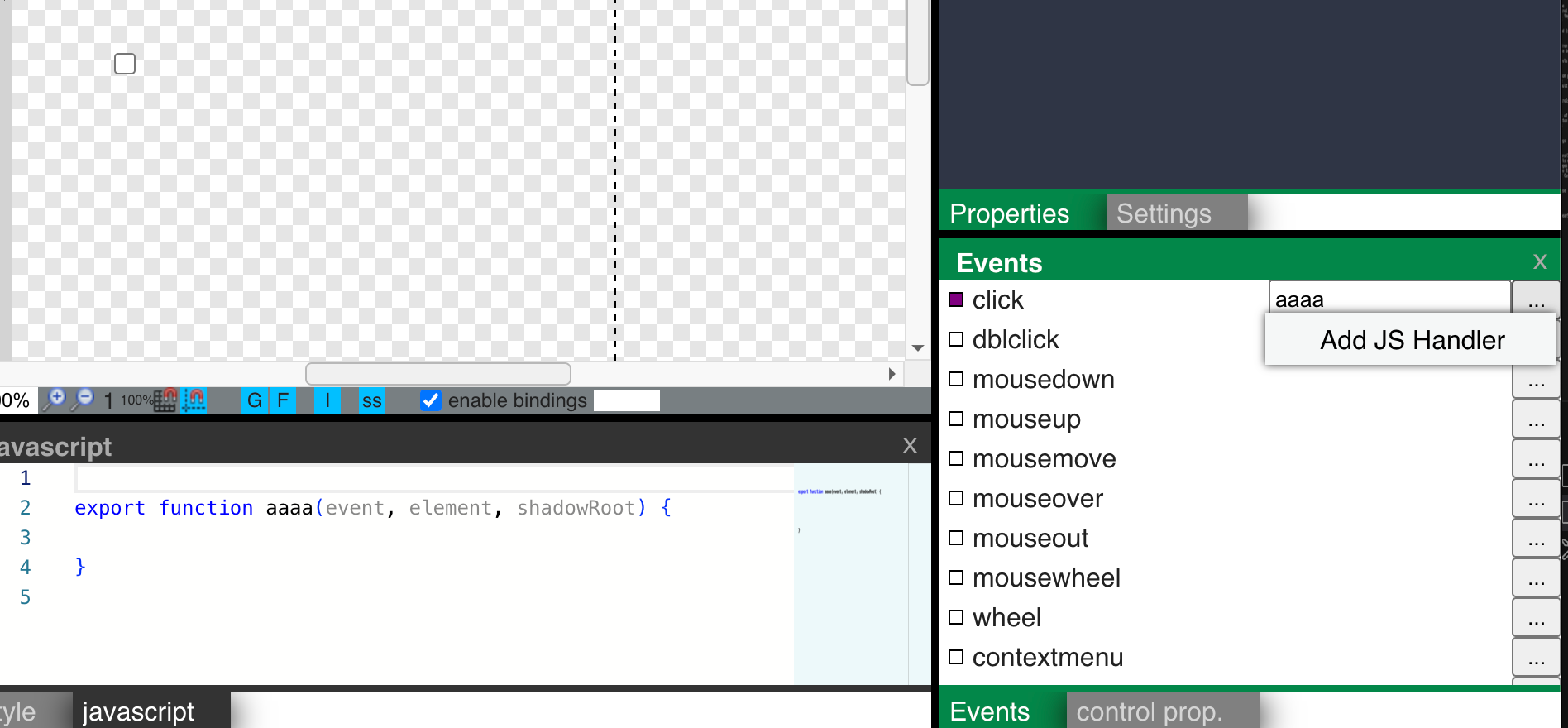Screen dimensions: 1568x728
Task: Click line number 5 in editor gutter
Action: point(26,597)
